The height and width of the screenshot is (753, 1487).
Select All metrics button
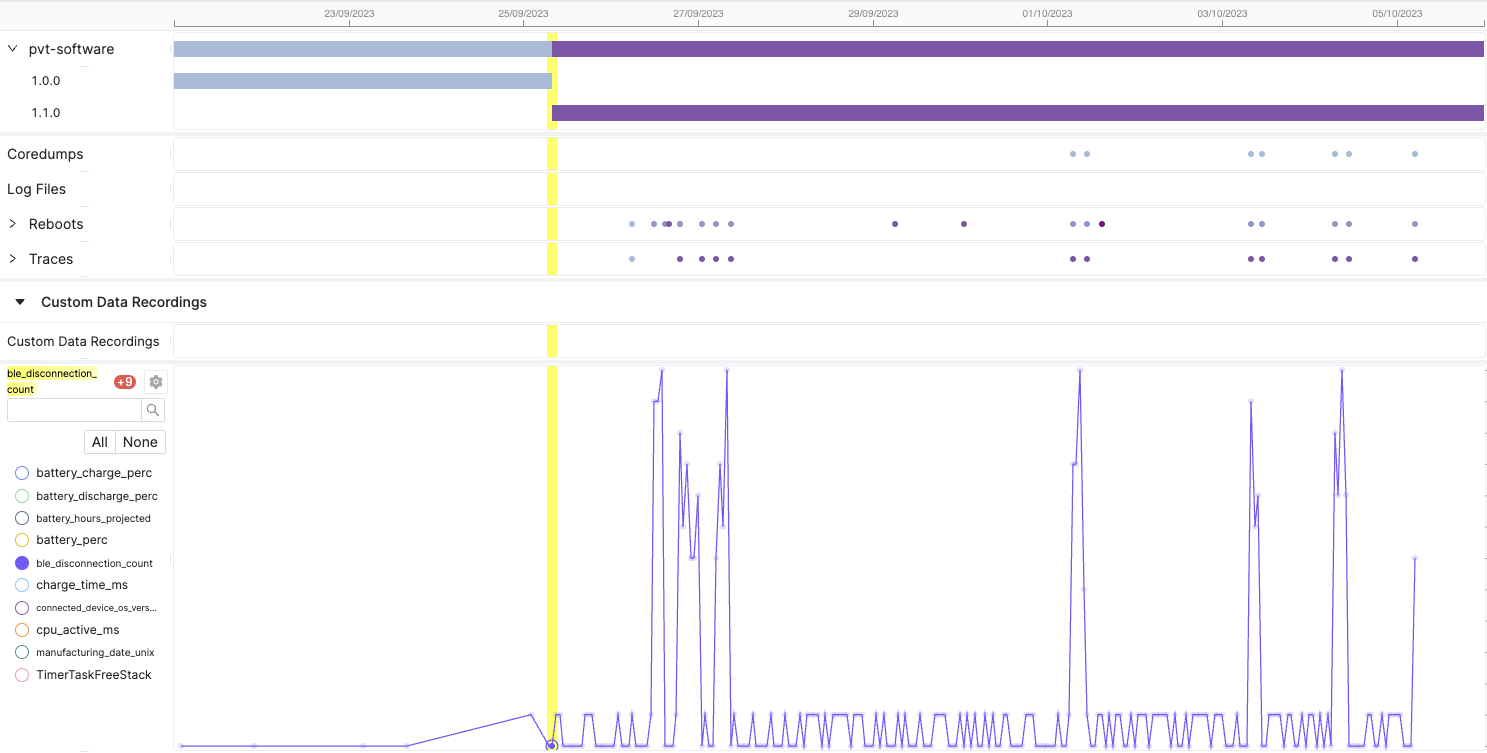tap(100, 442)
